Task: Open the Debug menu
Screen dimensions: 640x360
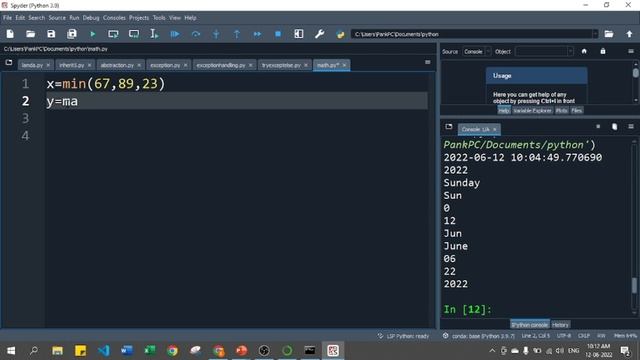Action: point(91,18)
